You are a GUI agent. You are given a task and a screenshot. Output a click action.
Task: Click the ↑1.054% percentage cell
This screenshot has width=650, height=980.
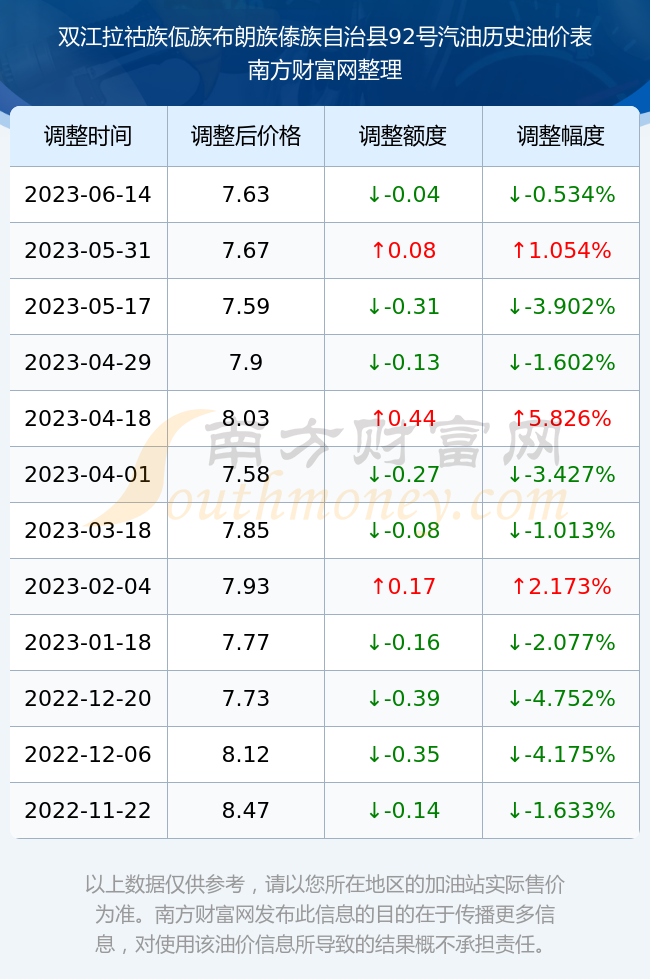coord(561,251)
